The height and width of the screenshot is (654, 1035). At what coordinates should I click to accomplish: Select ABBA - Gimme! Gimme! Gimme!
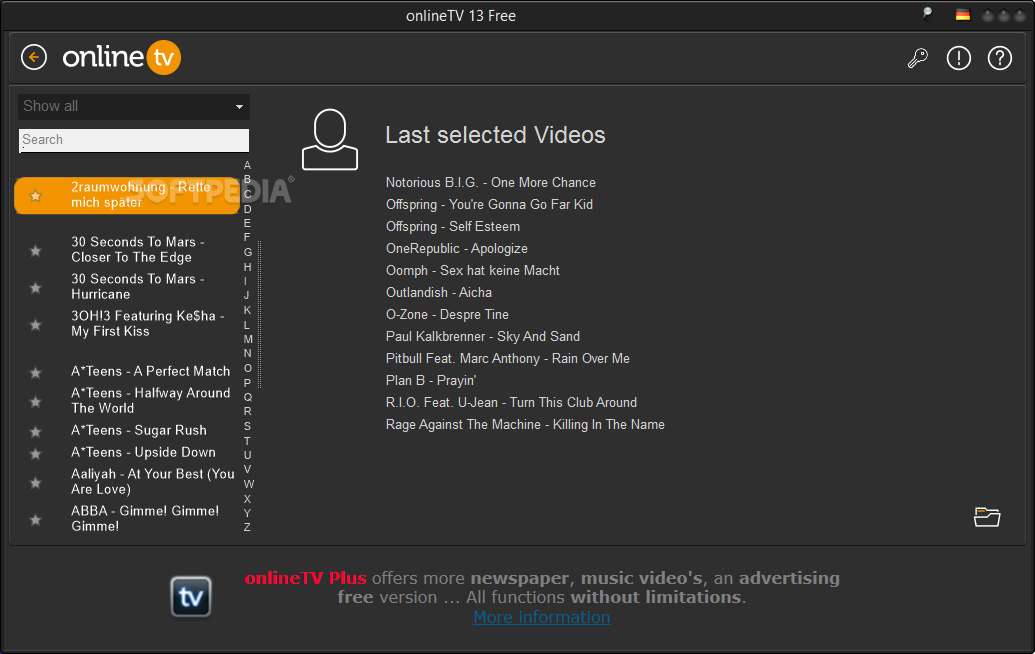click(x=145, y=518)
